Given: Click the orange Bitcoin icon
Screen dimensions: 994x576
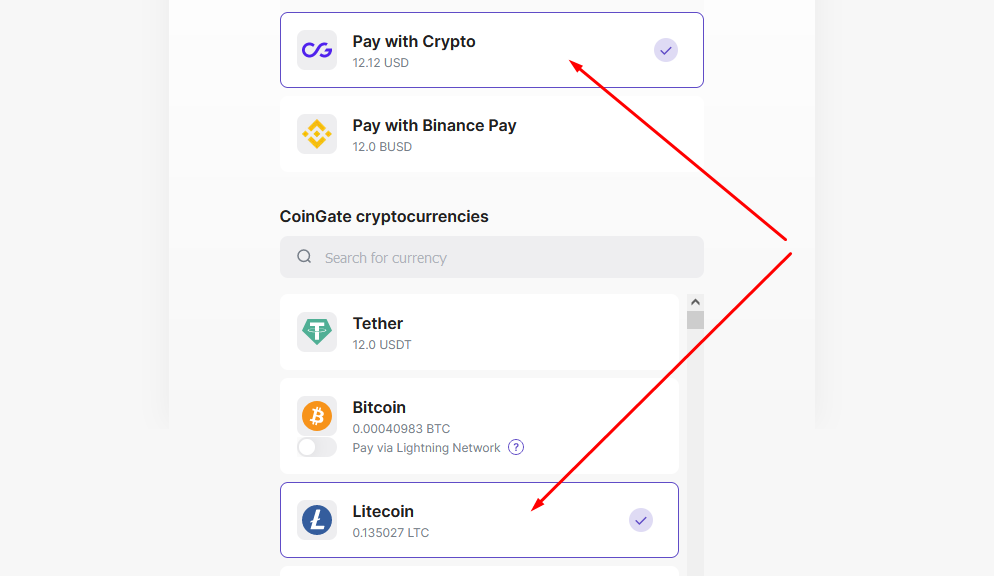Looking at the screenshot, I should click(317, 415).
